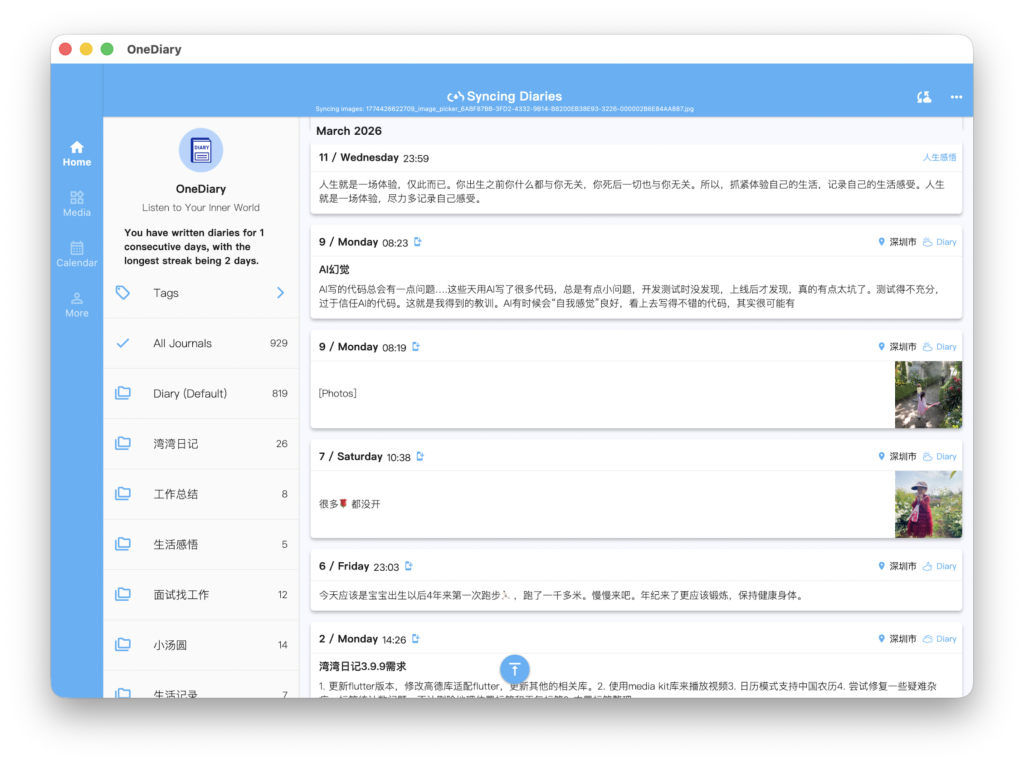Click the scroll-to-top floating button
Viewport: 1024px width, 765px height.
(x=514, y=669)
